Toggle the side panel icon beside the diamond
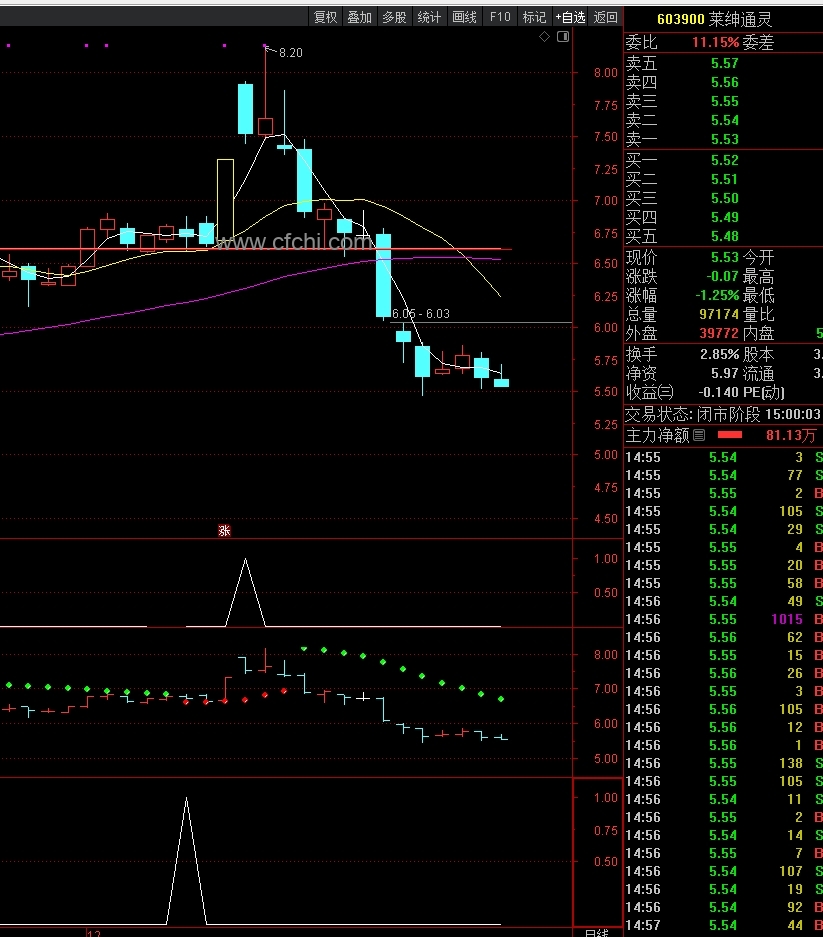The image size is (823, 937). pyautogui.click(x=563, y=37)
